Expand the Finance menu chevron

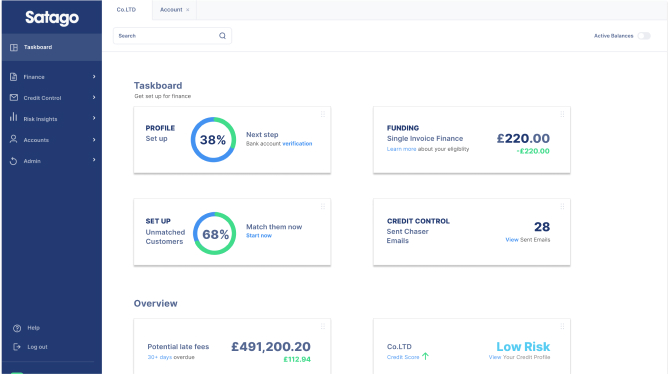click(94, 77)
